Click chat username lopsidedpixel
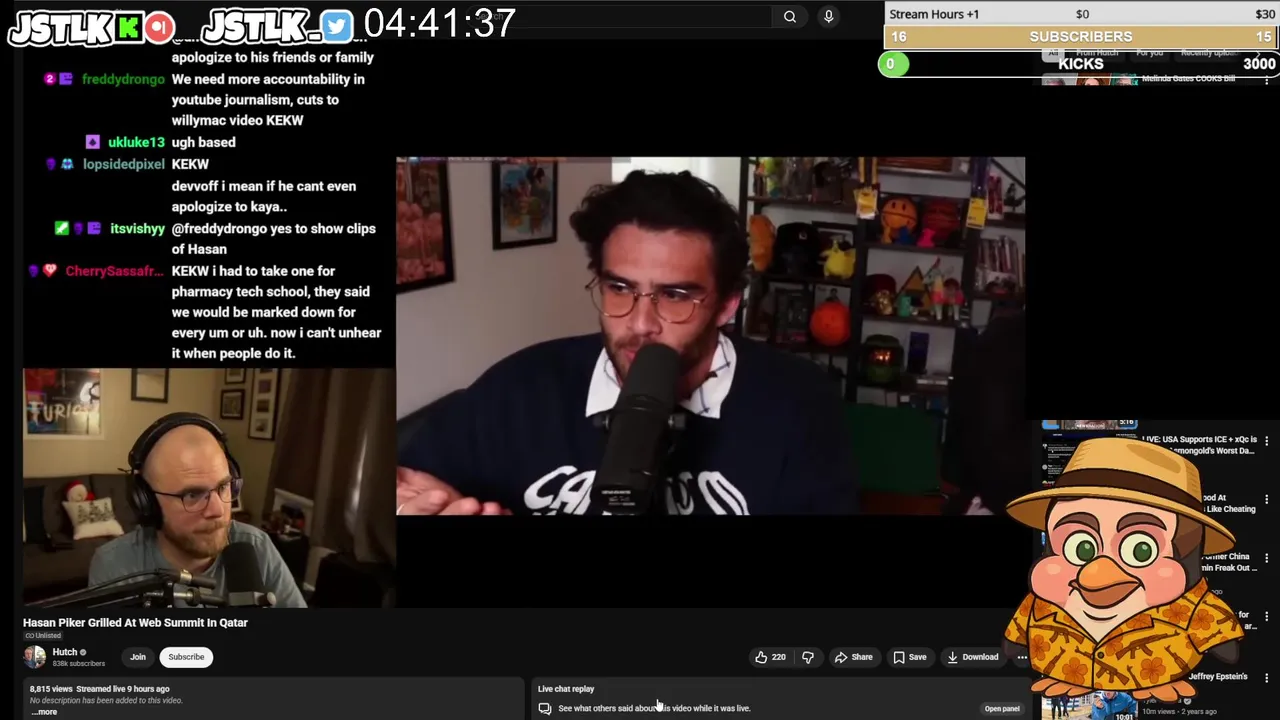 click(x=123, y=164)
